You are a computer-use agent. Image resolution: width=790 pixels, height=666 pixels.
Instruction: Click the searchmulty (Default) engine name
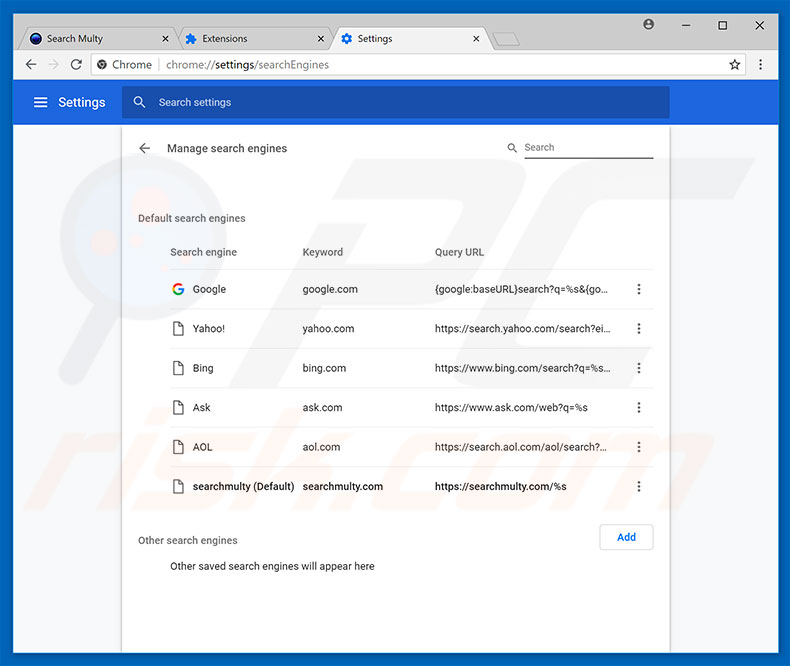click(243, 486)
